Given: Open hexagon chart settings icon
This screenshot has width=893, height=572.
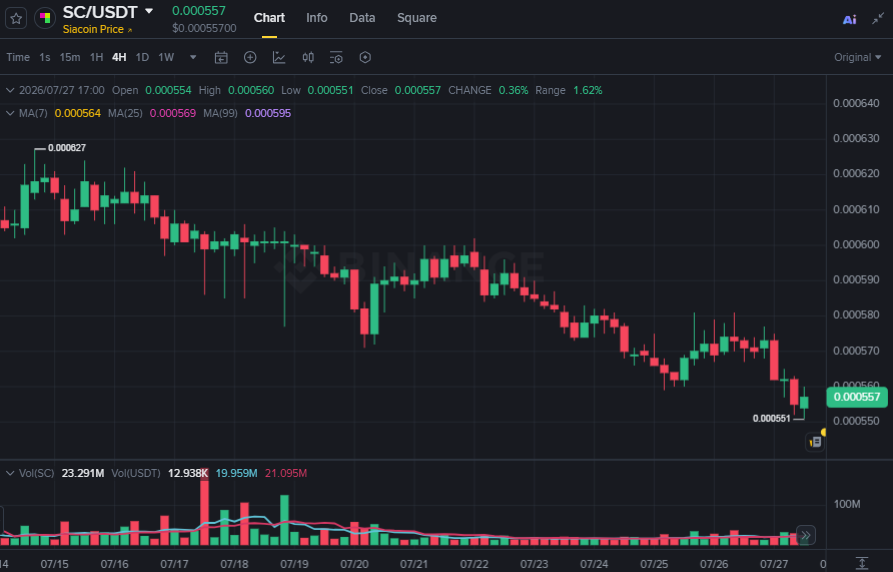Looking at the screenshot, I should (365, 58).
